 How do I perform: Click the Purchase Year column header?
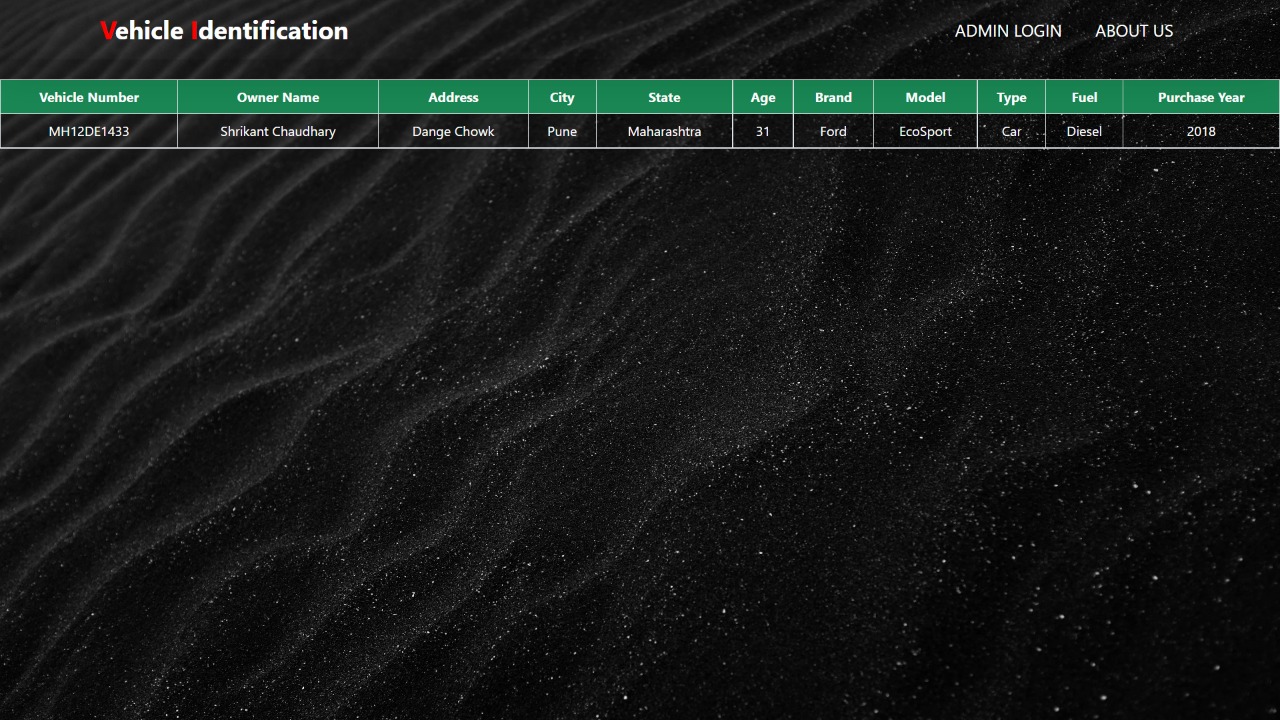pos(1200,97)
